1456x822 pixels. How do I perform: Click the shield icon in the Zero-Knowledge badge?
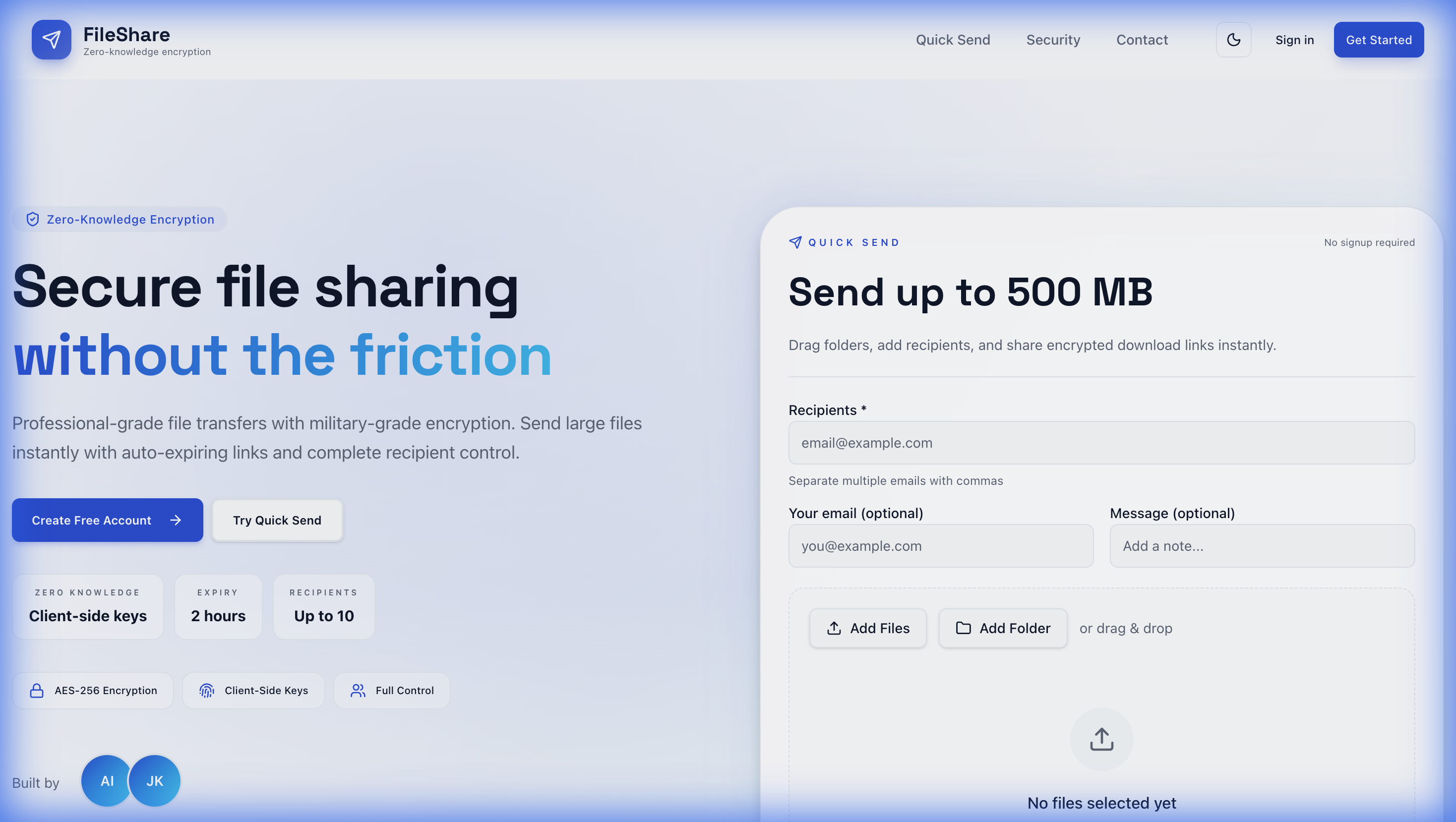pos(33,219)
